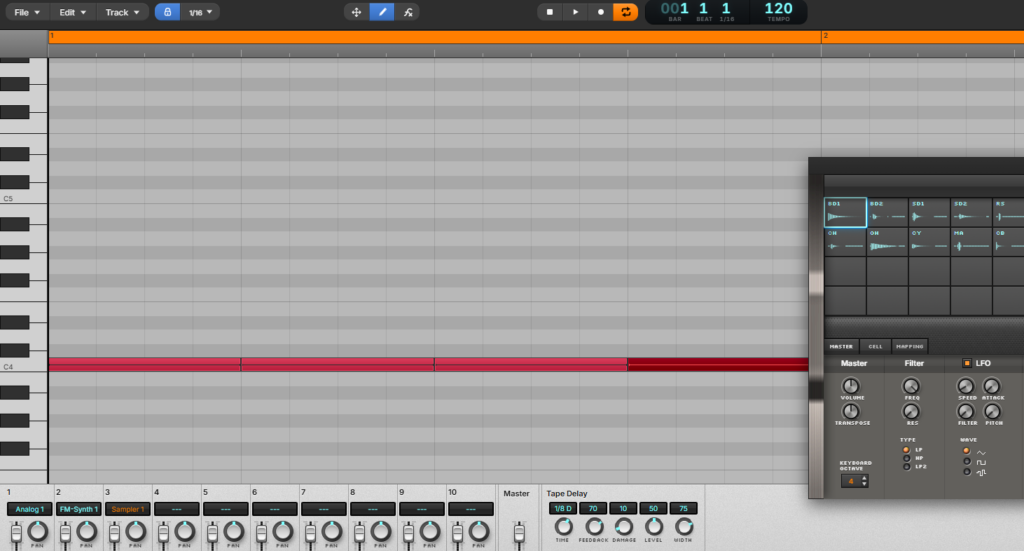This screenshot has height=551, width=1024.
Task: Enable the LFO on/off switch
Action: coord(967,363)
